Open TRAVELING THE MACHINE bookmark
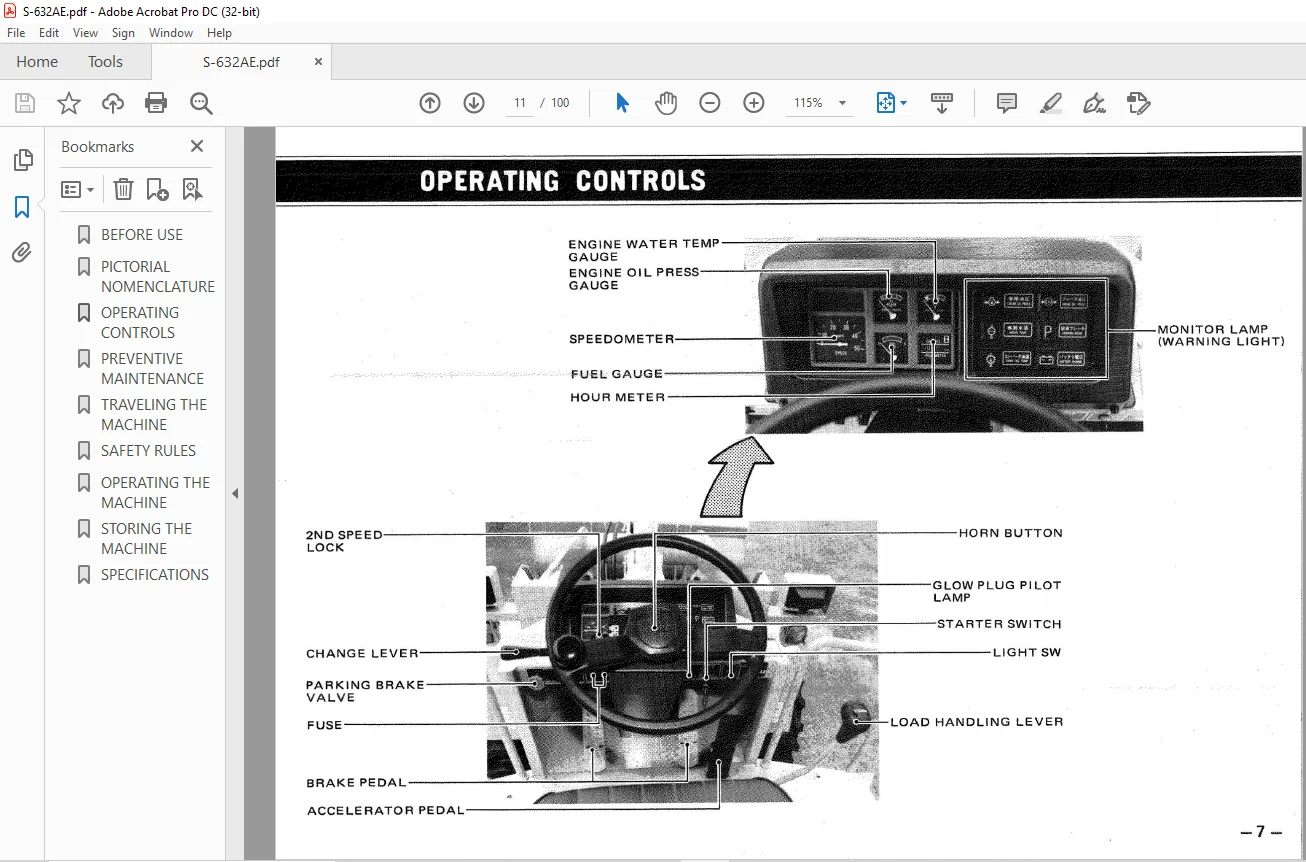This screenshot has width=1306, height=862. 154,414
